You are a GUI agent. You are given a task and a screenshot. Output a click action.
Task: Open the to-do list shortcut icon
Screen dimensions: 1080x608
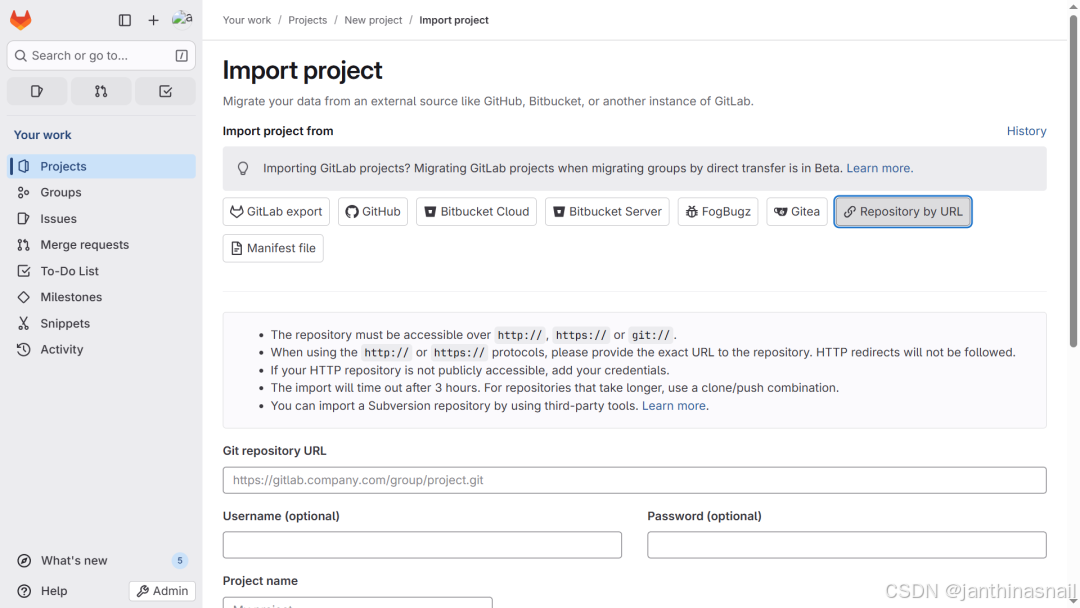[165, 91]
